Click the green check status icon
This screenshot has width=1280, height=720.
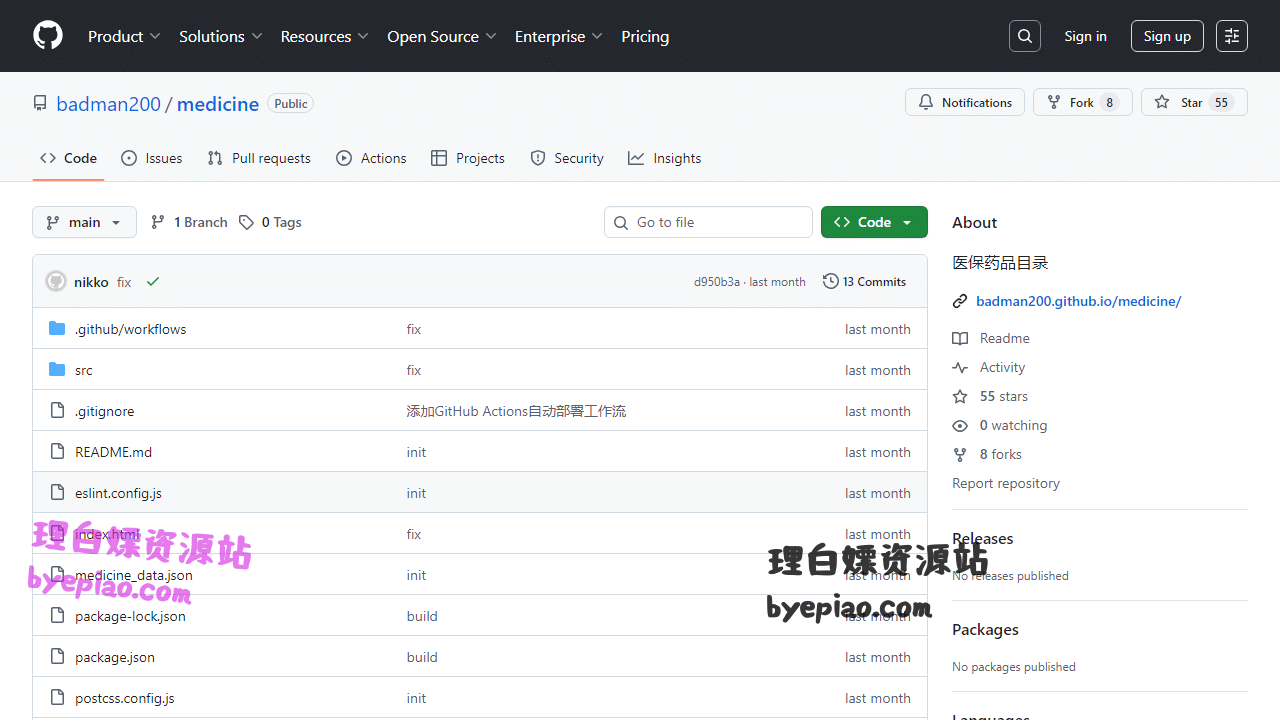tap(153, 282)
